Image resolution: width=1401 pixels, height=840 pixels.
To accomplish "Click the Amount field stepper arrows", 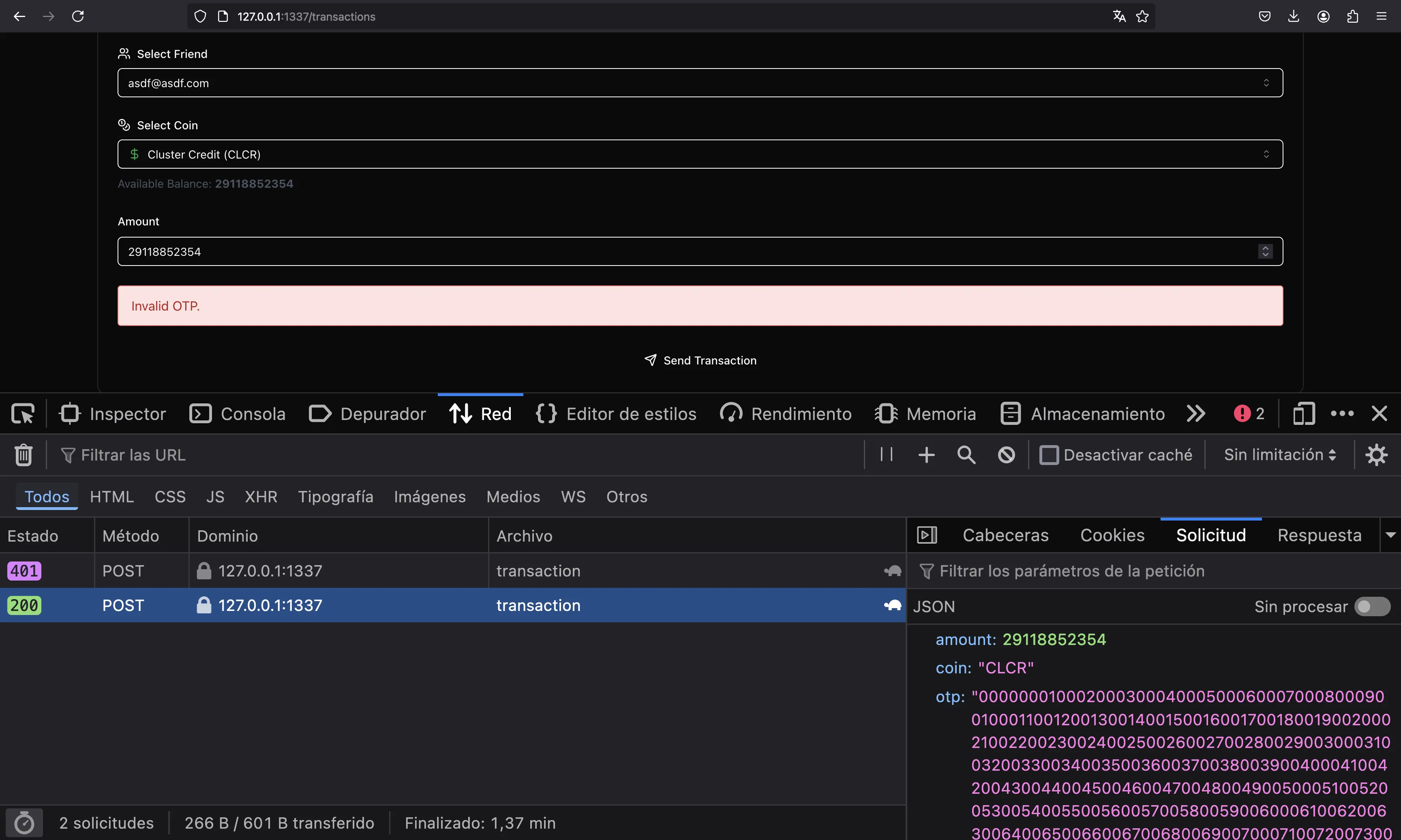I will click(1265, 251).
